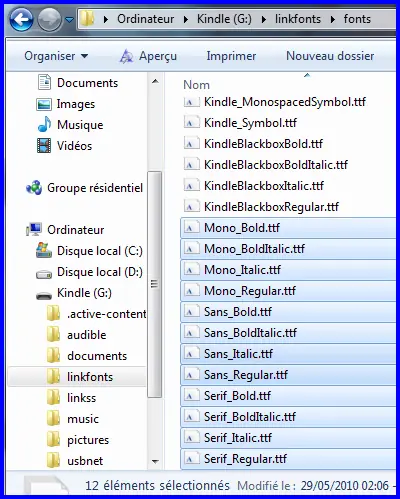Select the Kindle_Symbol.ttf font file icon
Image resolution: width=400 pixels, height=499 pixels.
click(191, 123)
